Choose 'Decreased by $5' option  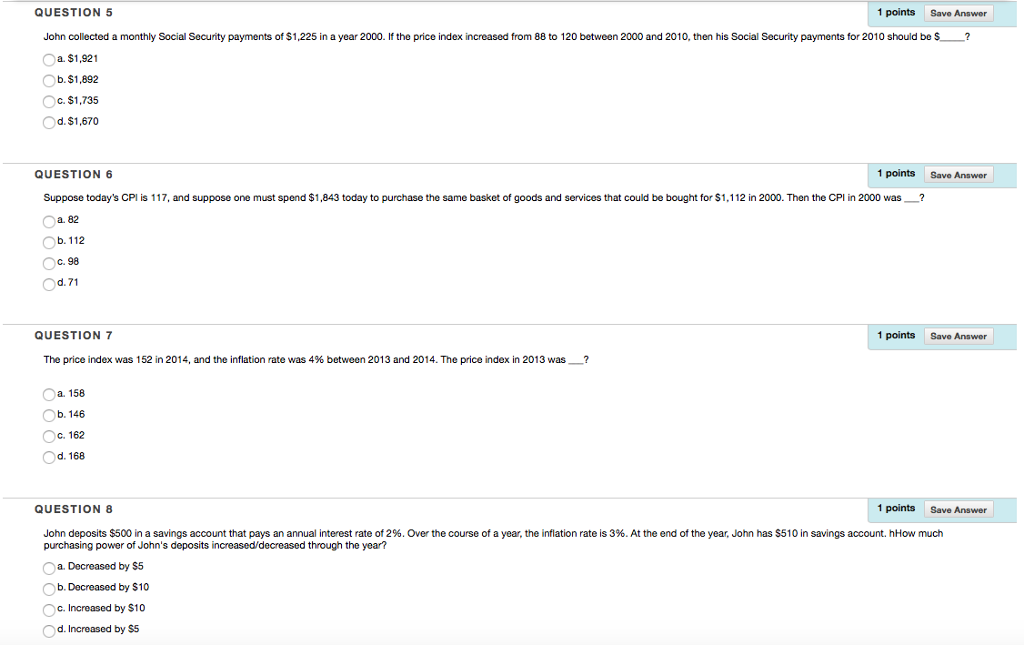pos(48,567)
